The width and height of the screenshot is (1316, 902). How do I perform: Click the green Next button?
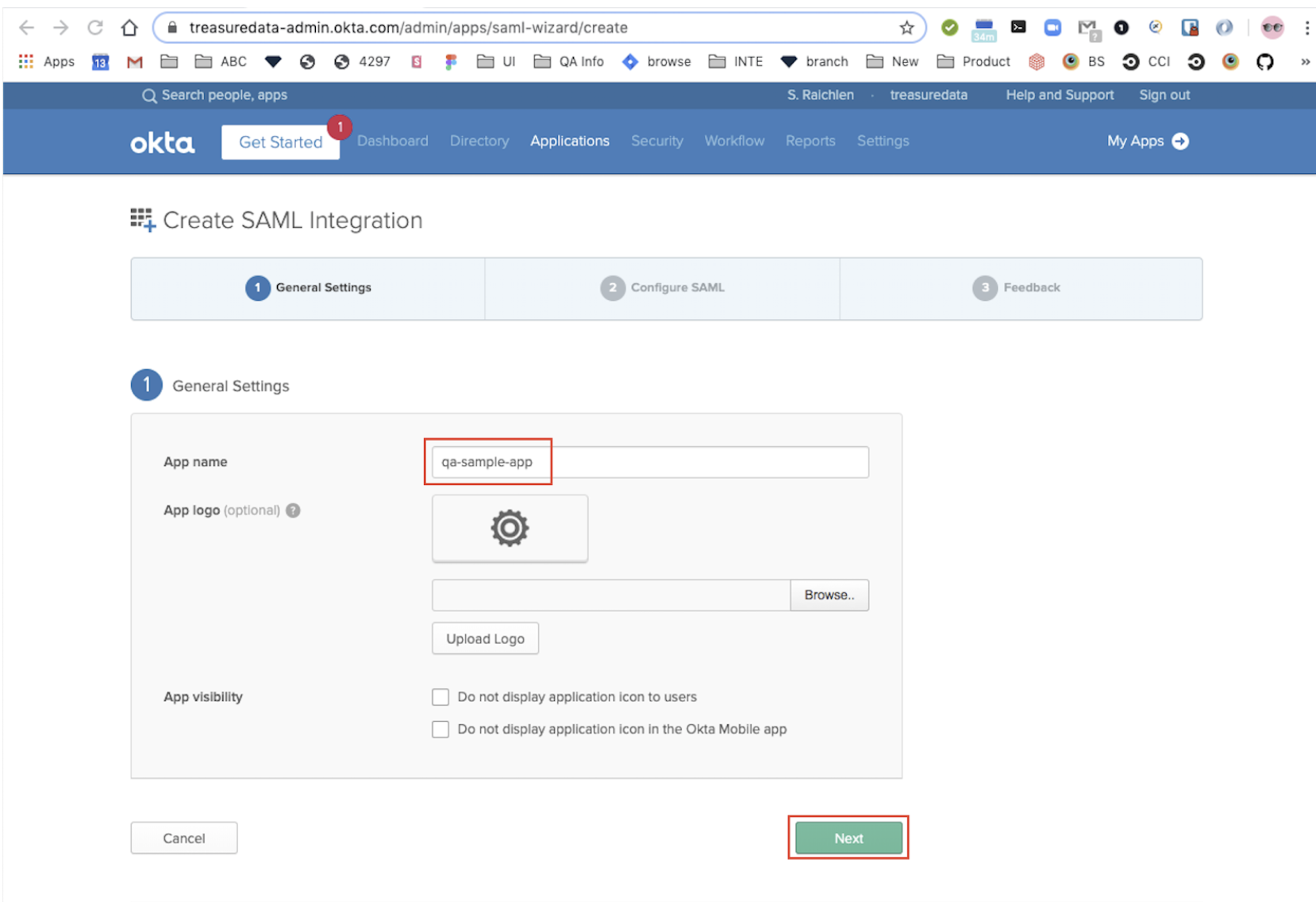(x=848, y=838)
